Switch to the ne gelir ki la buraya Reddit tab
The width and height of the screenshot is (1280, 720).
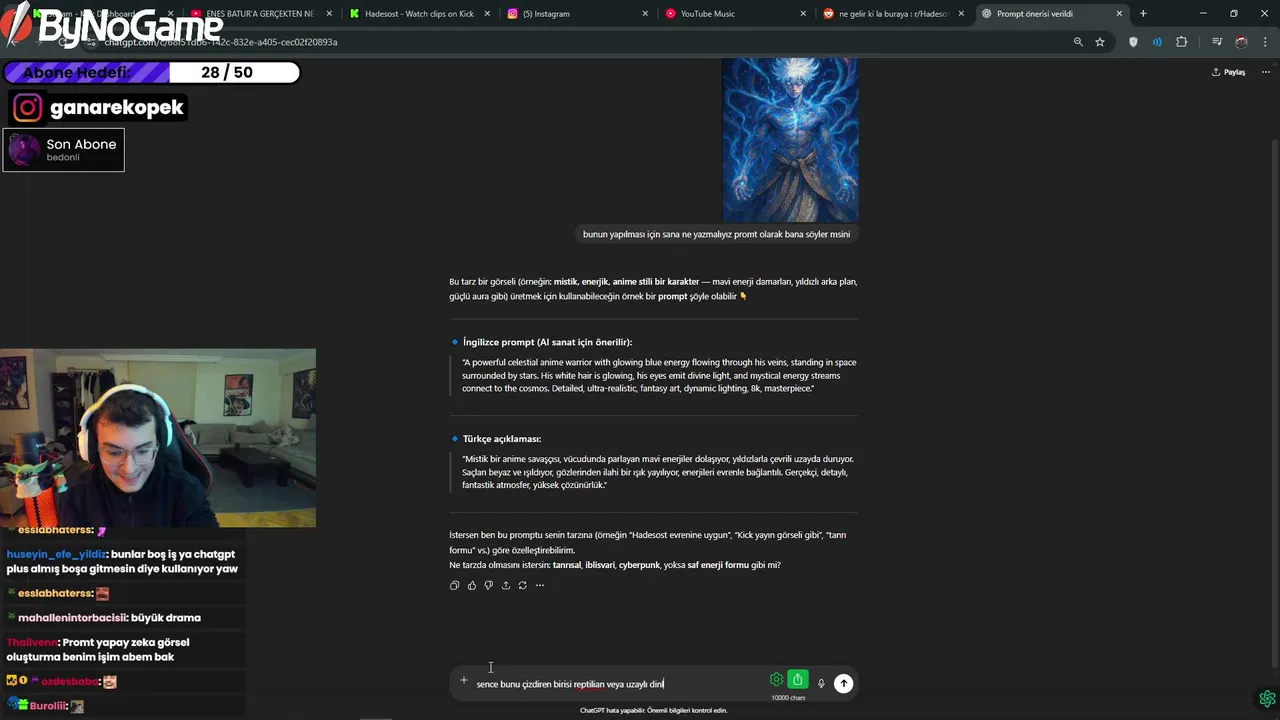(893, 14)
